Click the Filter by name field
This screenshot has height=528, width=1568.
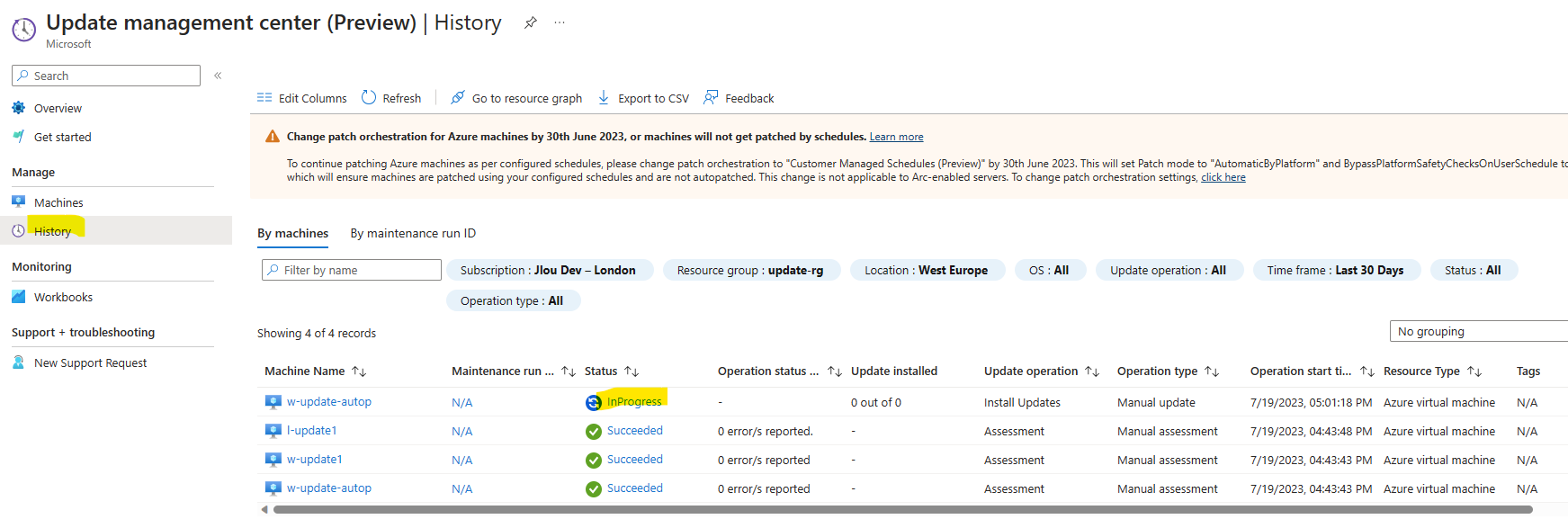point(352,270)
